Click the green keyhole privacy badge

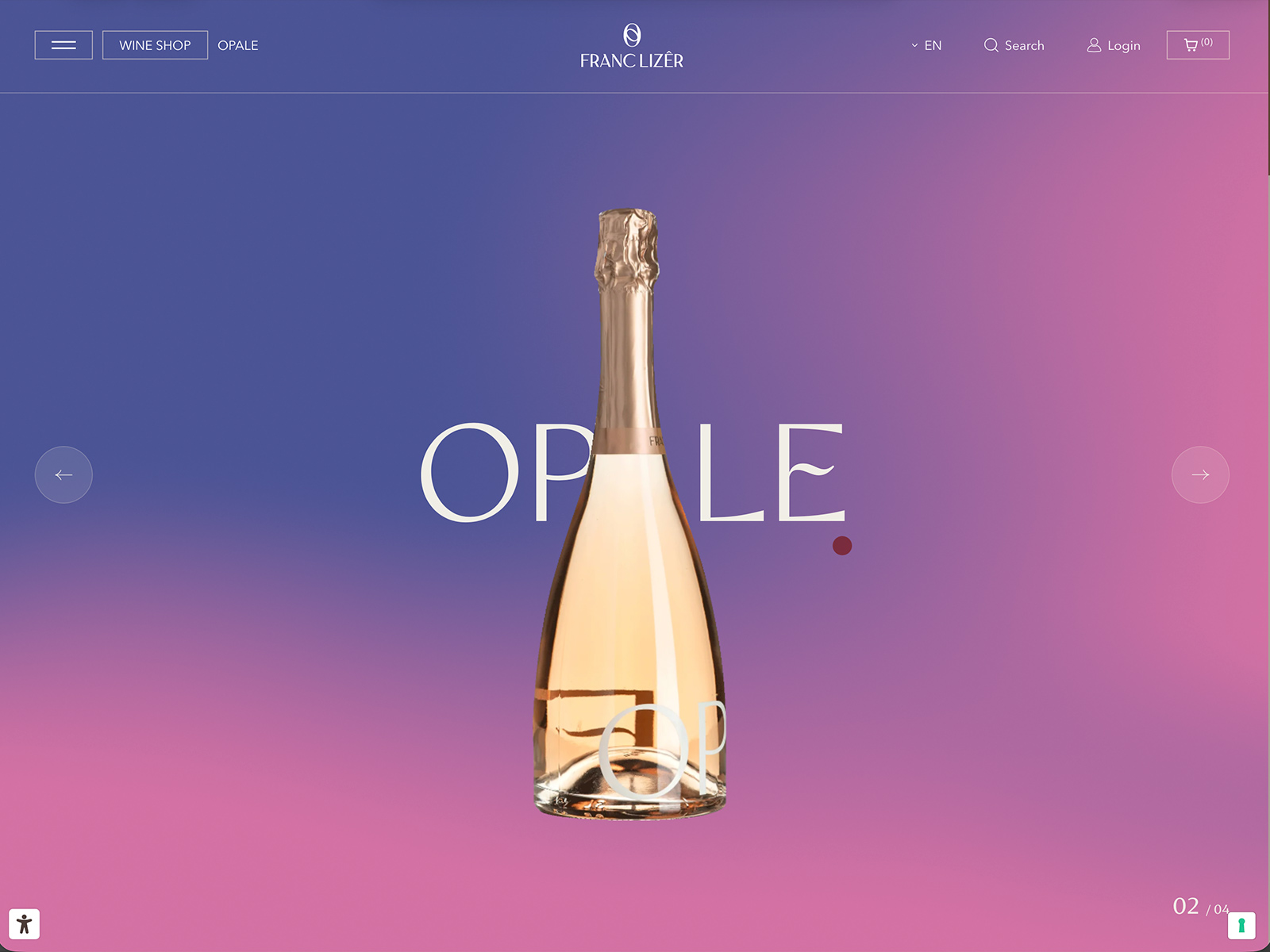pos(1241,925)
